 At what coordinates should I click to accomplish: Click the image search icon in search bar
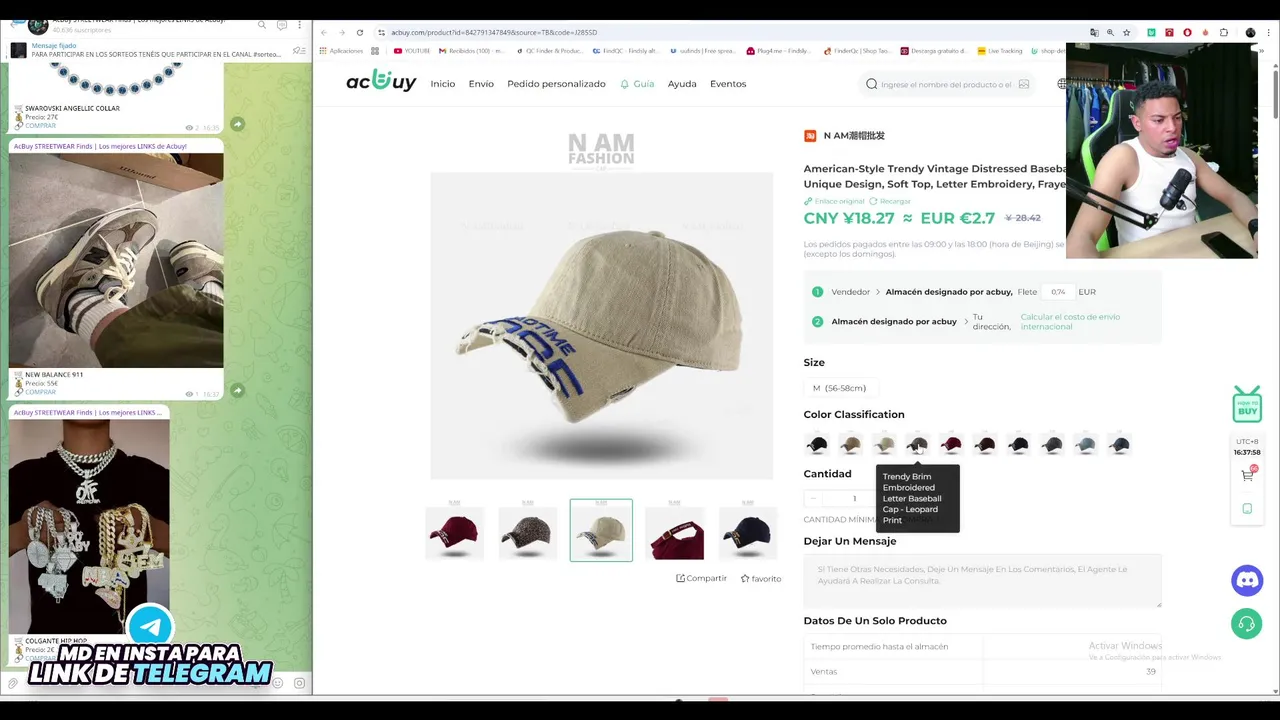(1023, 84)
